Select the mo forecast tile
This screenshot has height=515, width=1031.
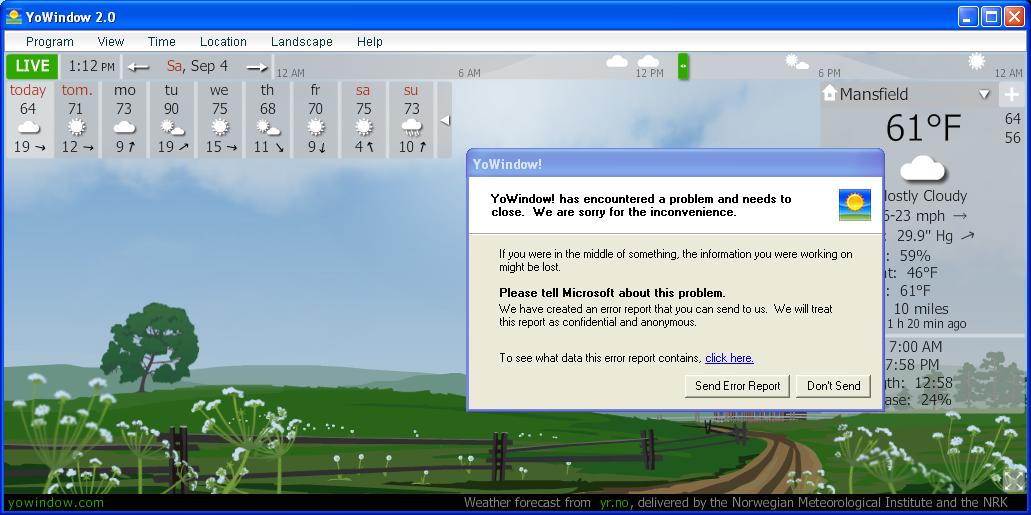coord(124,119)
